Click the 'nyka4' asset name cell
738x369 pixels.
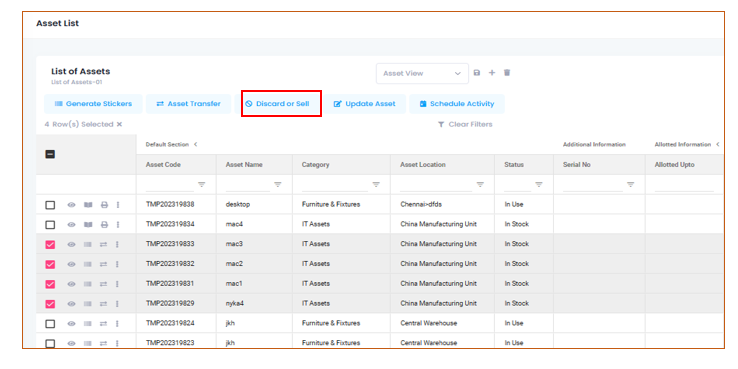click(234, 303)
